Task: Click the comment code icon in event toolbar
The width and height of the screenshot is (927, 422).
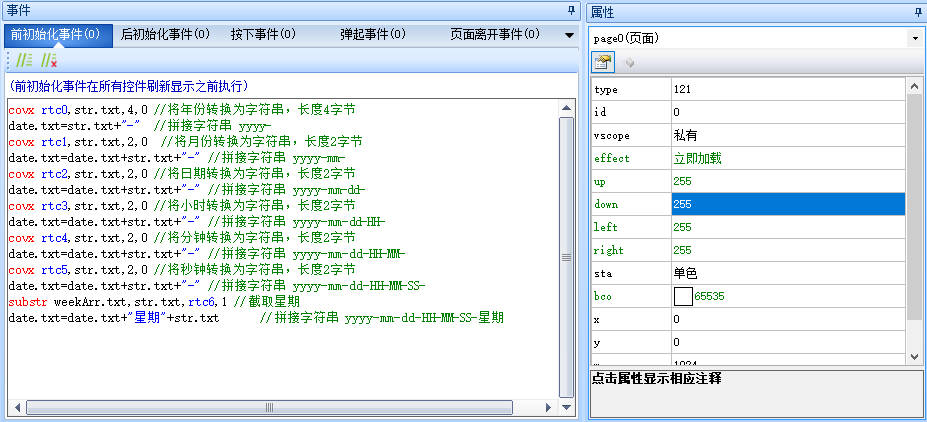Action: click(x=24, y=60)
